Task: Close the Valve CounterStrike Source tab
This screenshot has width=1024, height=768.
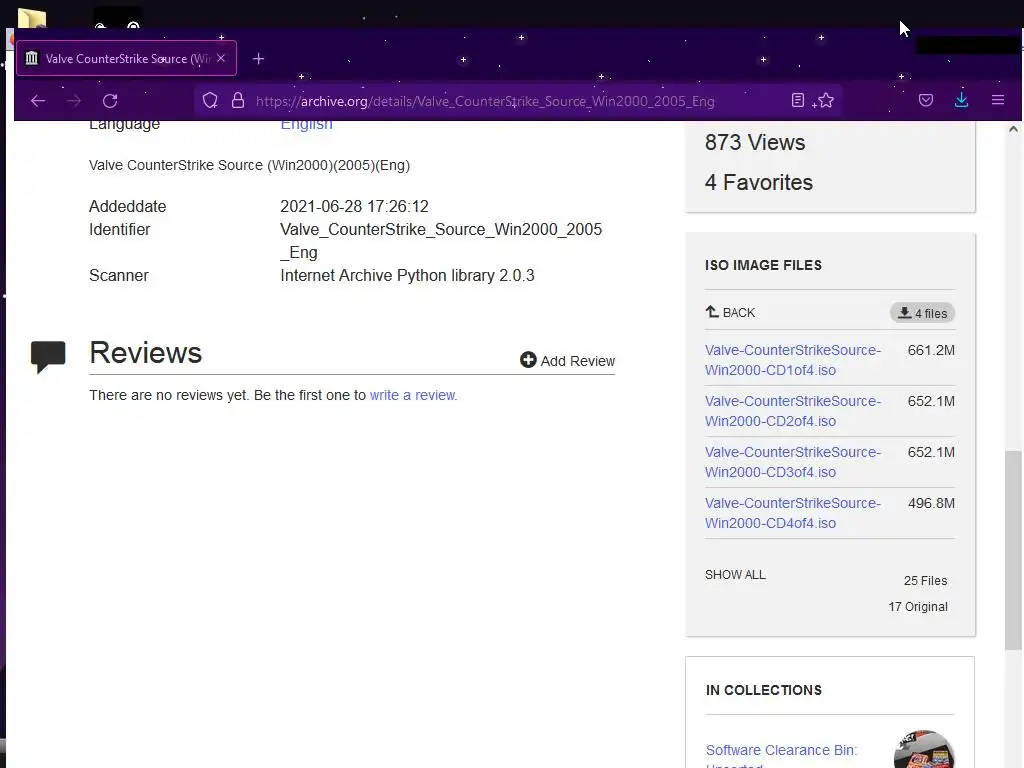Action: (x=221, y=58)
